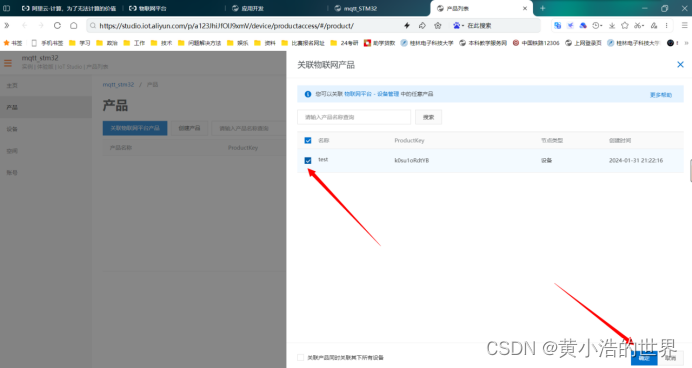This screenshot has width=692, height=368.
Task: Open the mqtt_stm32 breadcrumb link
Action: (x=118, y=84)
